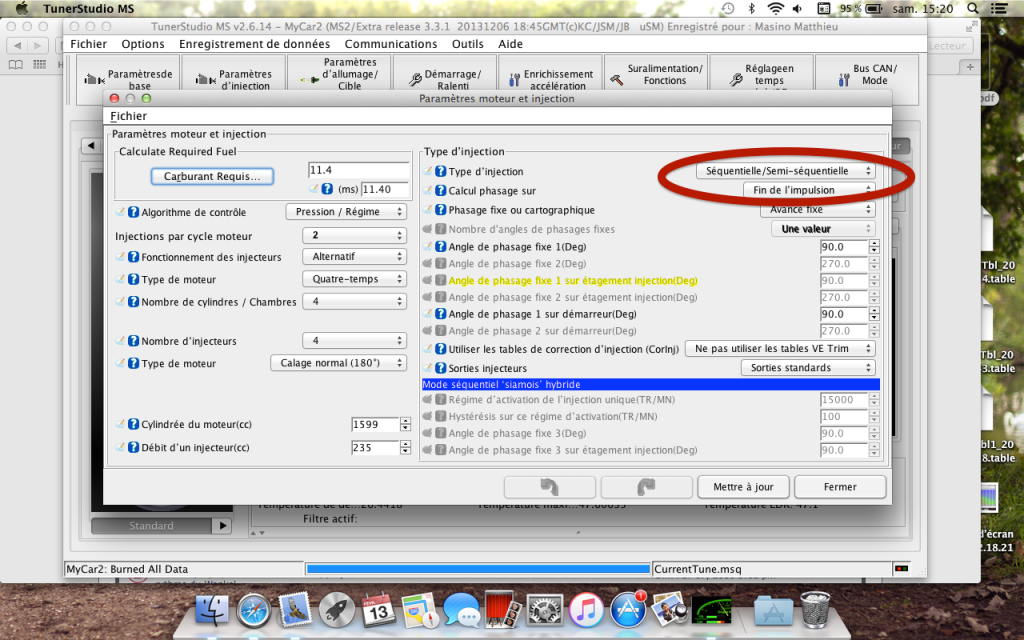Open Nombre d'injecteurs dropdown
This screenshot has width=1024, height=640.
click(x=355, y=340)
